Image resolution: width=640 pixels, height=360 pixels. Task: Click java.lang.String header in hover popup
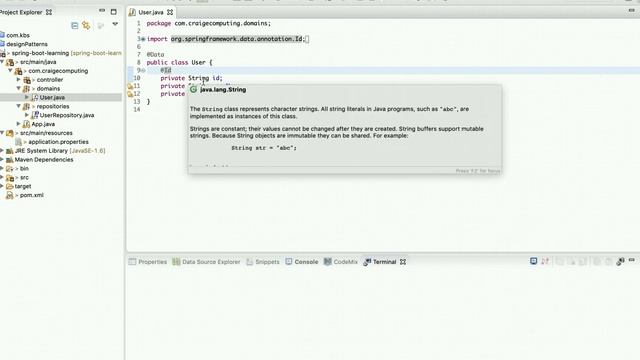(x=223, y=90)
